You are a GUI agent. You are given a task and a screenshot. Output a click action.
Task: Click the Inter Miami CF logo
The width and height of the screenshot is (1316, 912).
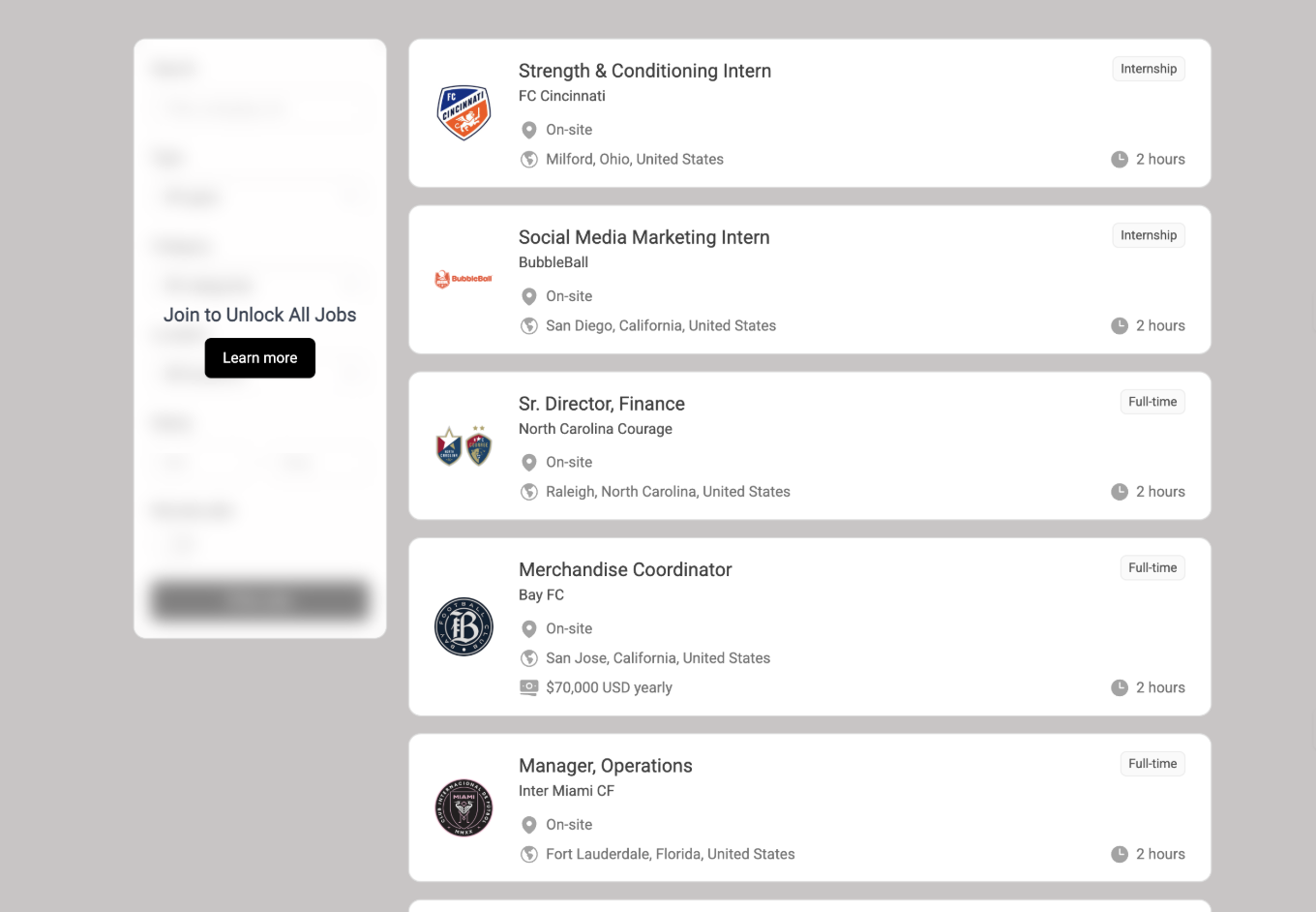point(464,807)
